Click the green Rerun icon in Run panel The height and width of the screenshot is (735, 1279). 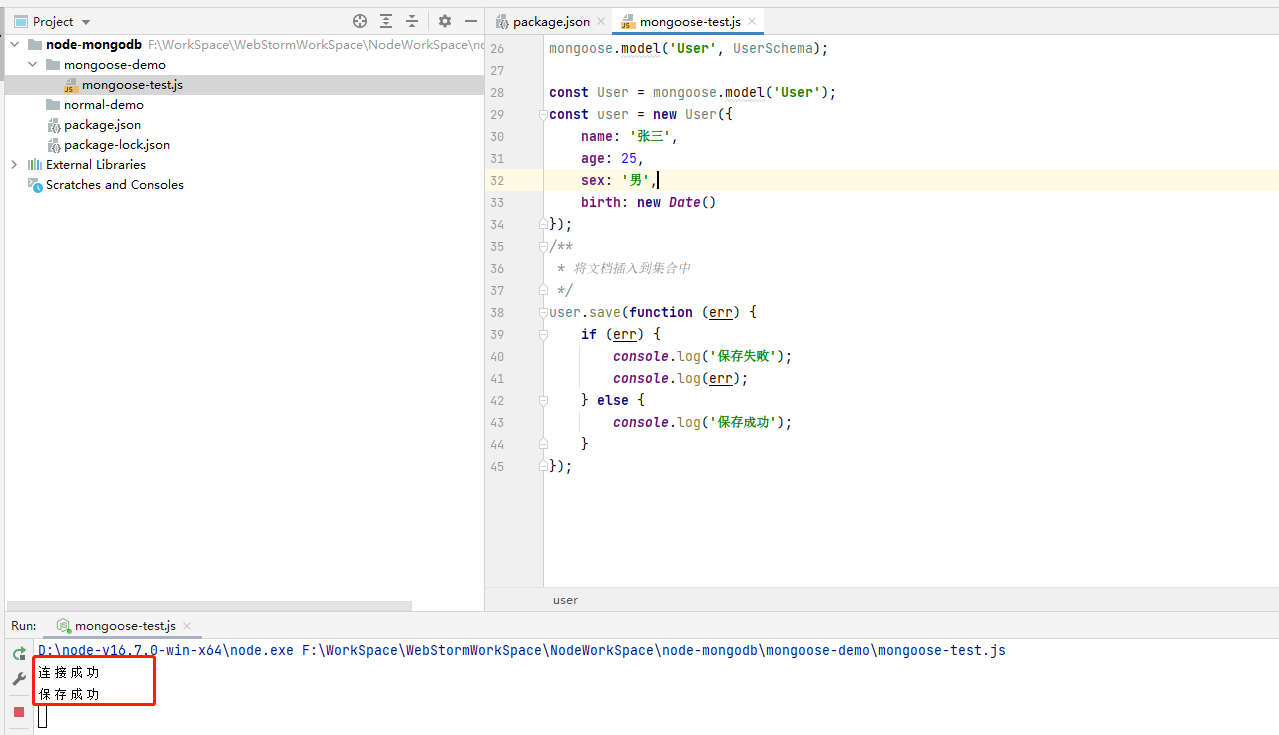[19, 654]
